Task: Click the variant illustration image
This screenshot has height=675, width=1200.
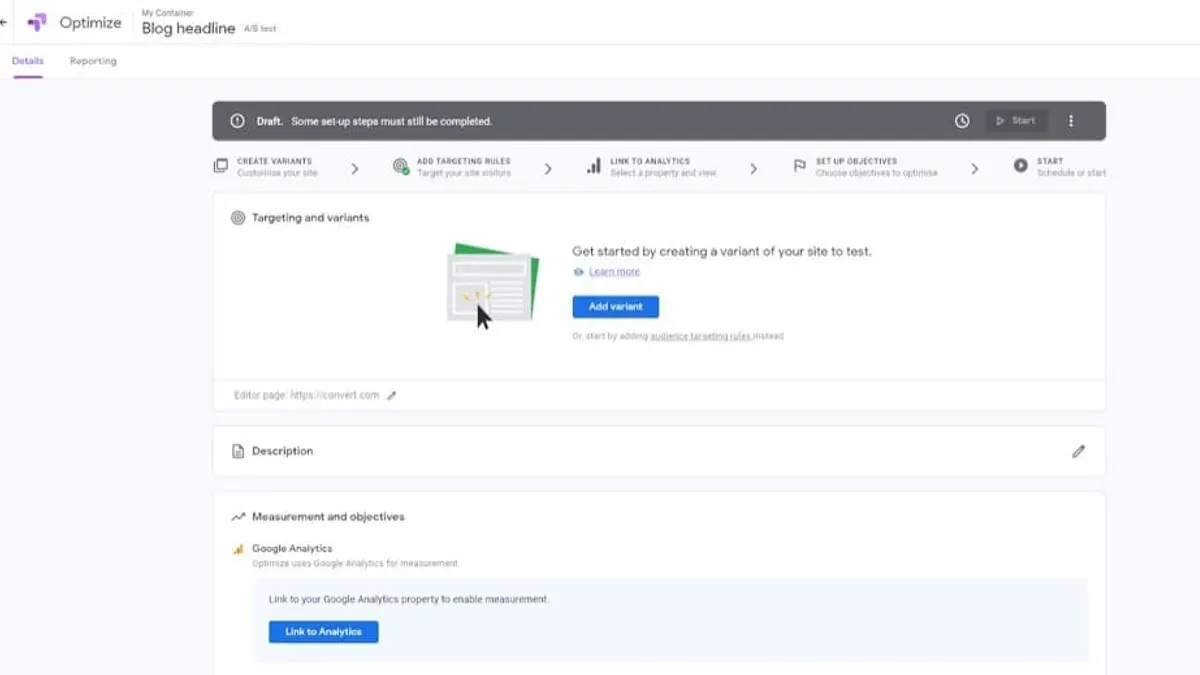Action: (x=492, y=285)
